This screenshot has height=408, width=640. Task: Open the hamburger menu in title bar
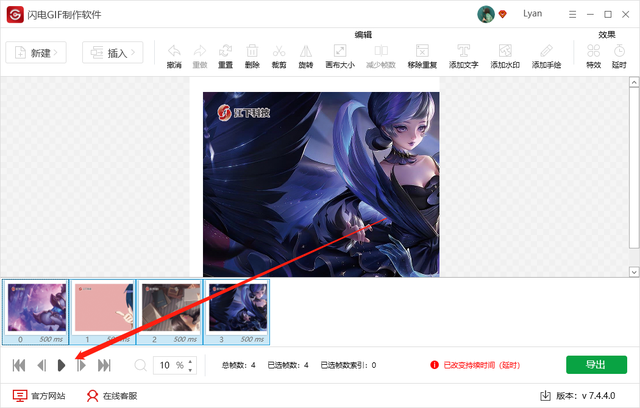coord(572,14)
